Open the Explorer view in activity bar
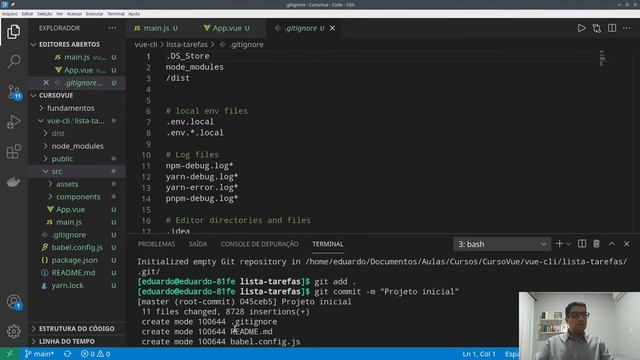Screen dimensions: 640x360 click(x=13, y=31)
